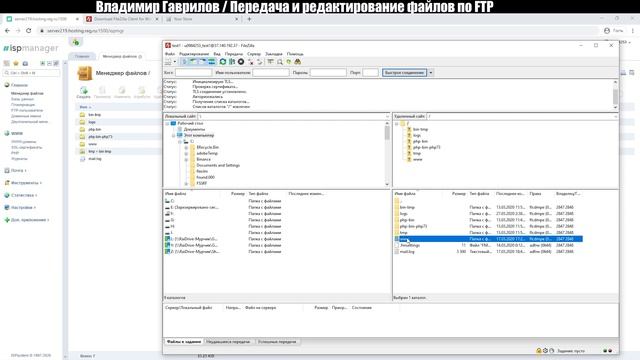Click the browser reload button

pos(29,31)
